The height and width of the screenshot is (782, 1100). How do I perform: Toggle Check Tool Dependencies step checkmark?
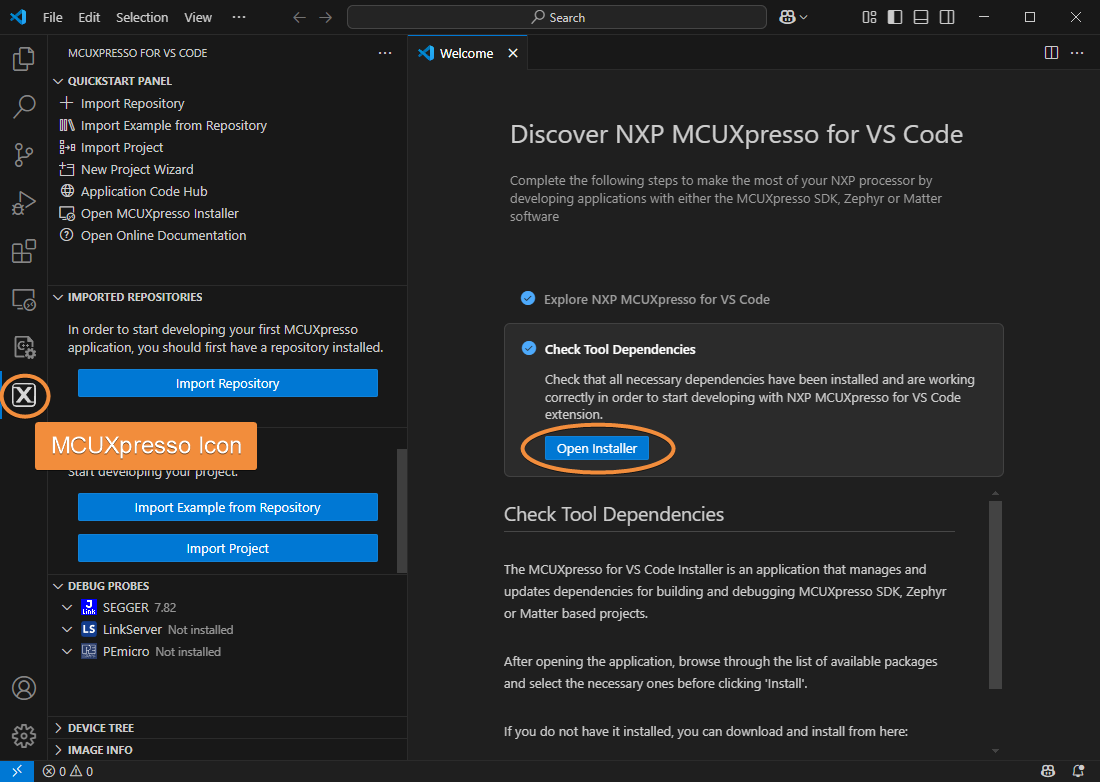(x=529, y=349)
